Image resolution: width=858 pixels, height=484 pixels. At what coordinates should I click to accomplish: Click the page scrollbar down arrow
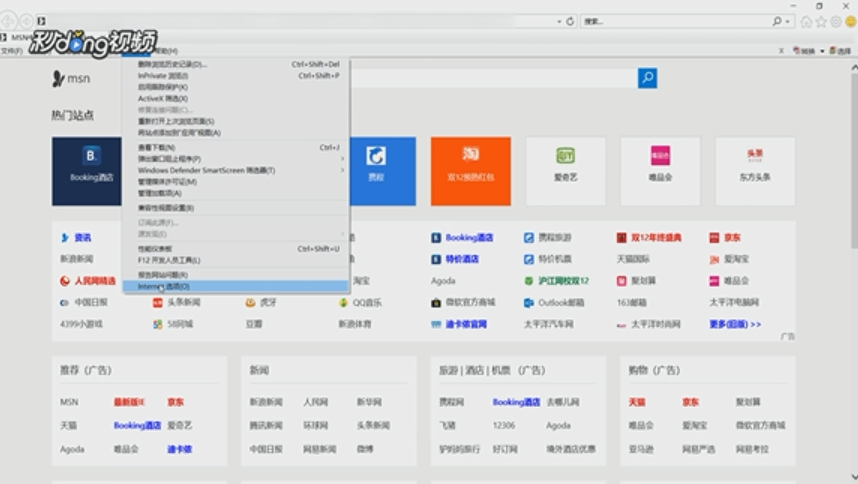pos(854,477)
